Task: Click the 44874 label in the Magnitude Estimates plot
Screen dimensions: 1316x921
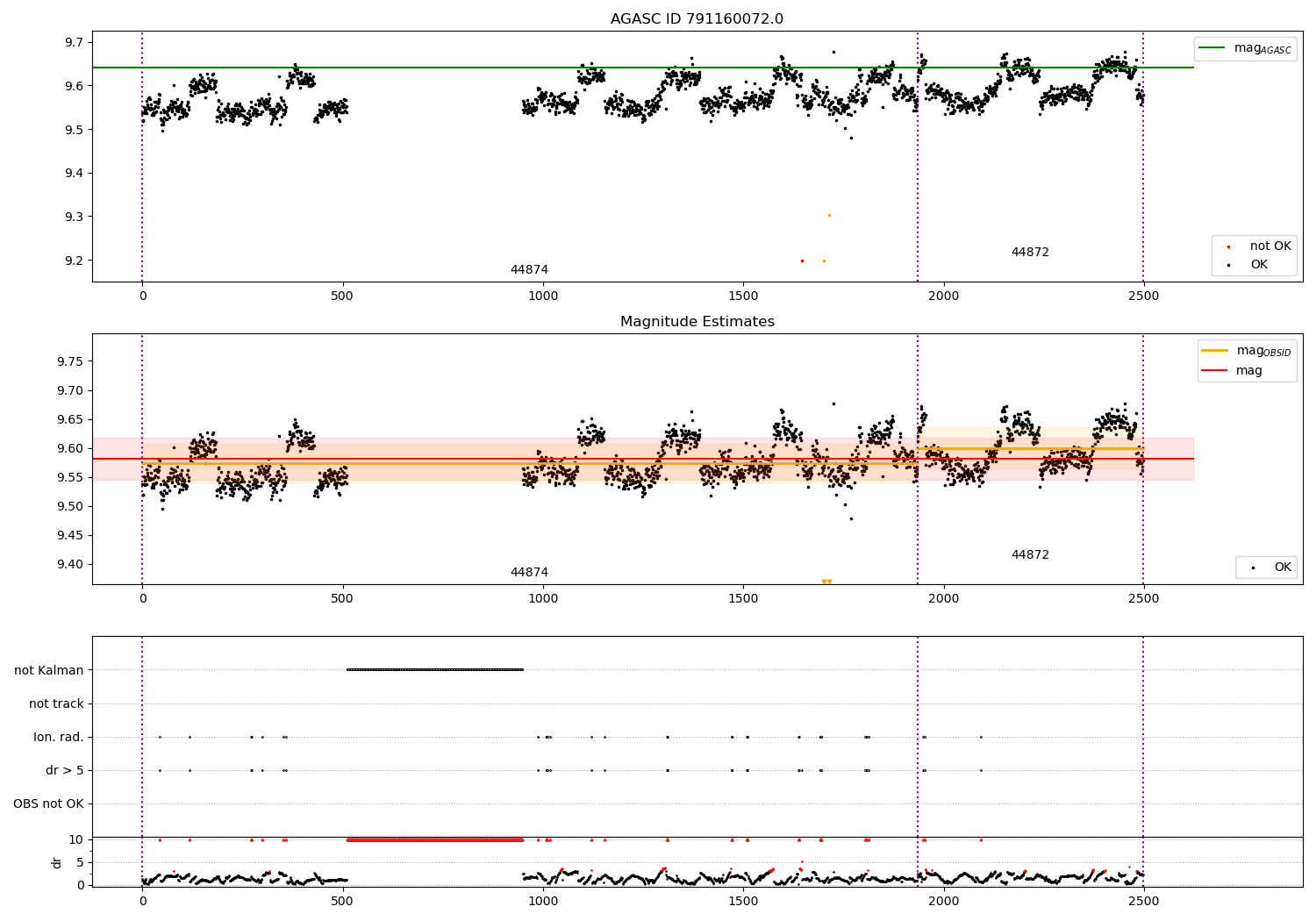Action: pyautogui.click(x=529, y=573)
